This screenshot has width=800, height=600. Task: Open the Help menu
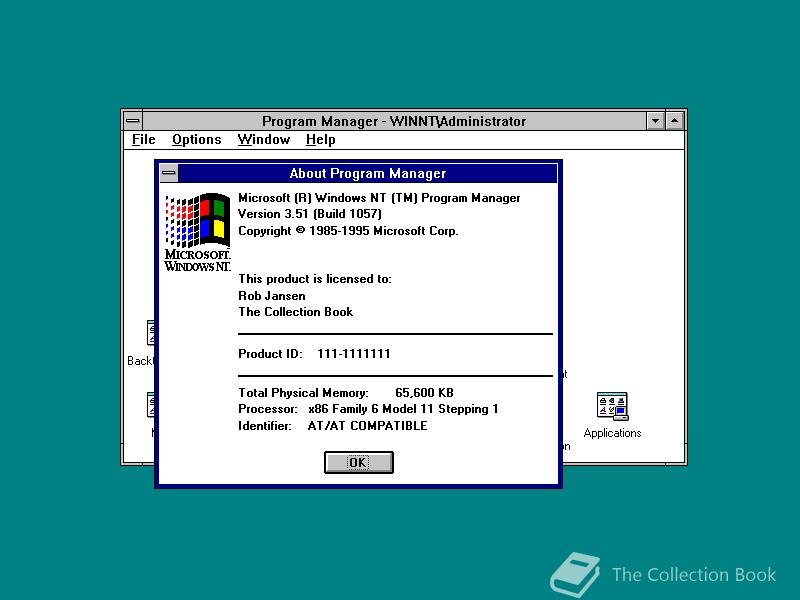pos(320,139)
